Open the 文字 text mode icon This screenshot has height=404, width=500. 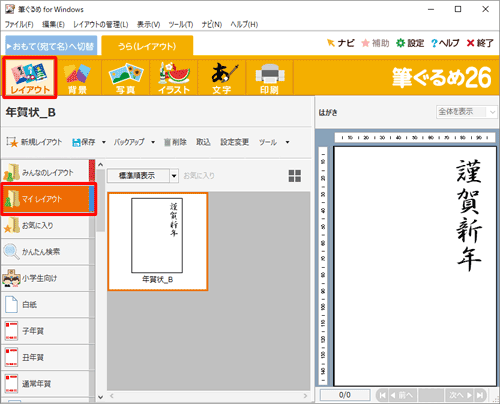pos(222,78)
